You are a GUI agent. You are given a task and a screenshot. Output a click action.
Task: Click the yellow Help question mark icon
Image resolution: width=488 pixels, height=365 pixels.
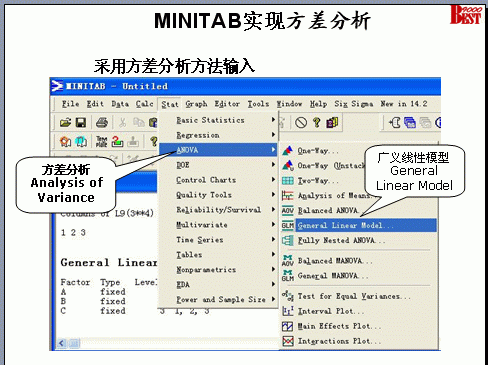pyautogui.click(x=317, y=123)
